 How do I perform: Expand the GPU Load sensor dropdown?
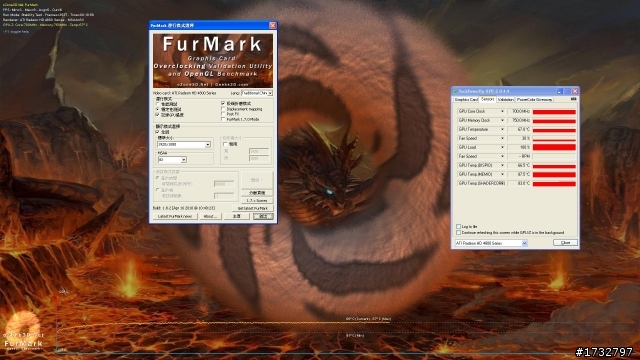pyautogui.click(x=502, y=147)
